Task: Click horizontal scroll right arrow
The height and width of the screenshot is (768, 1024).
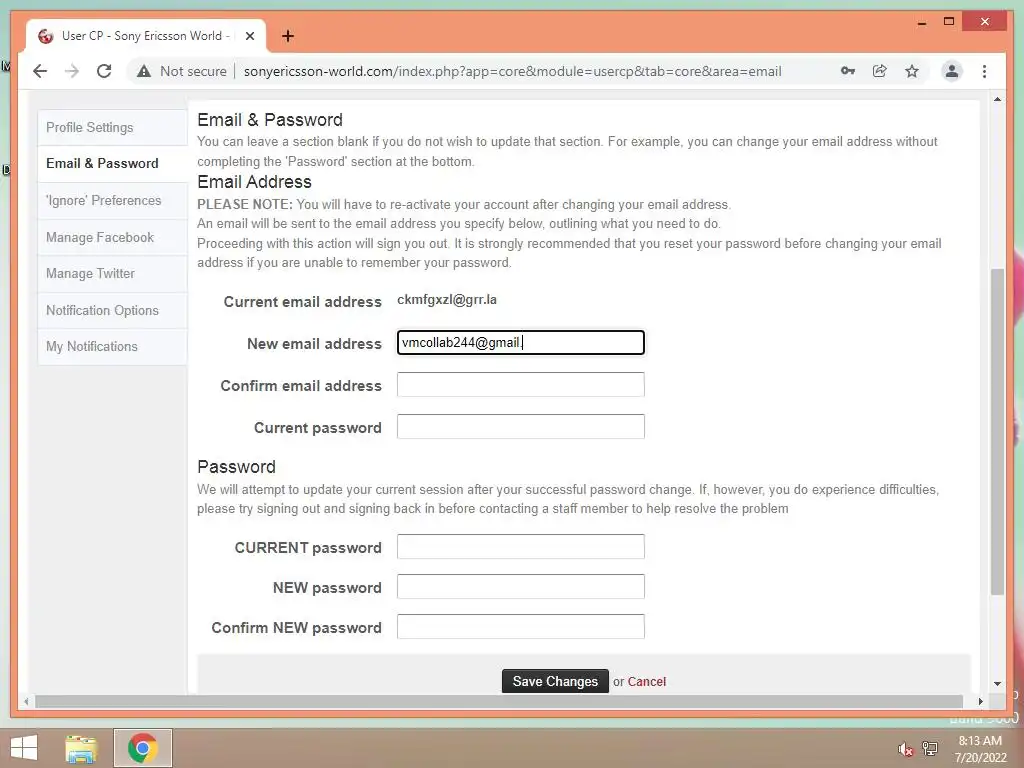Action: (x=980, y=701)
